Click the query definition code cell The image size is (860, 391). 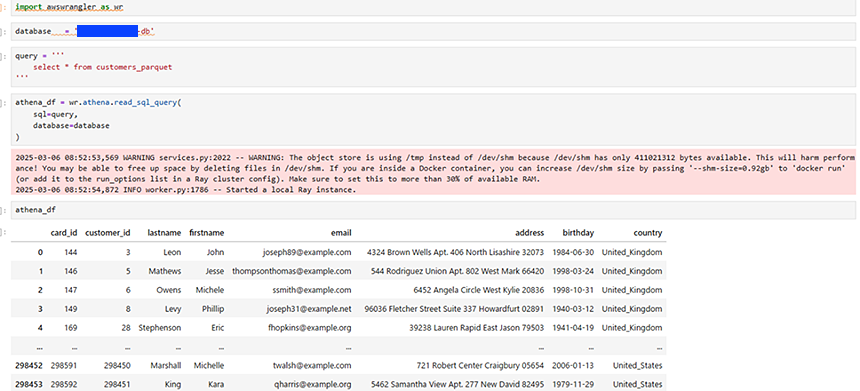(433, 67)
